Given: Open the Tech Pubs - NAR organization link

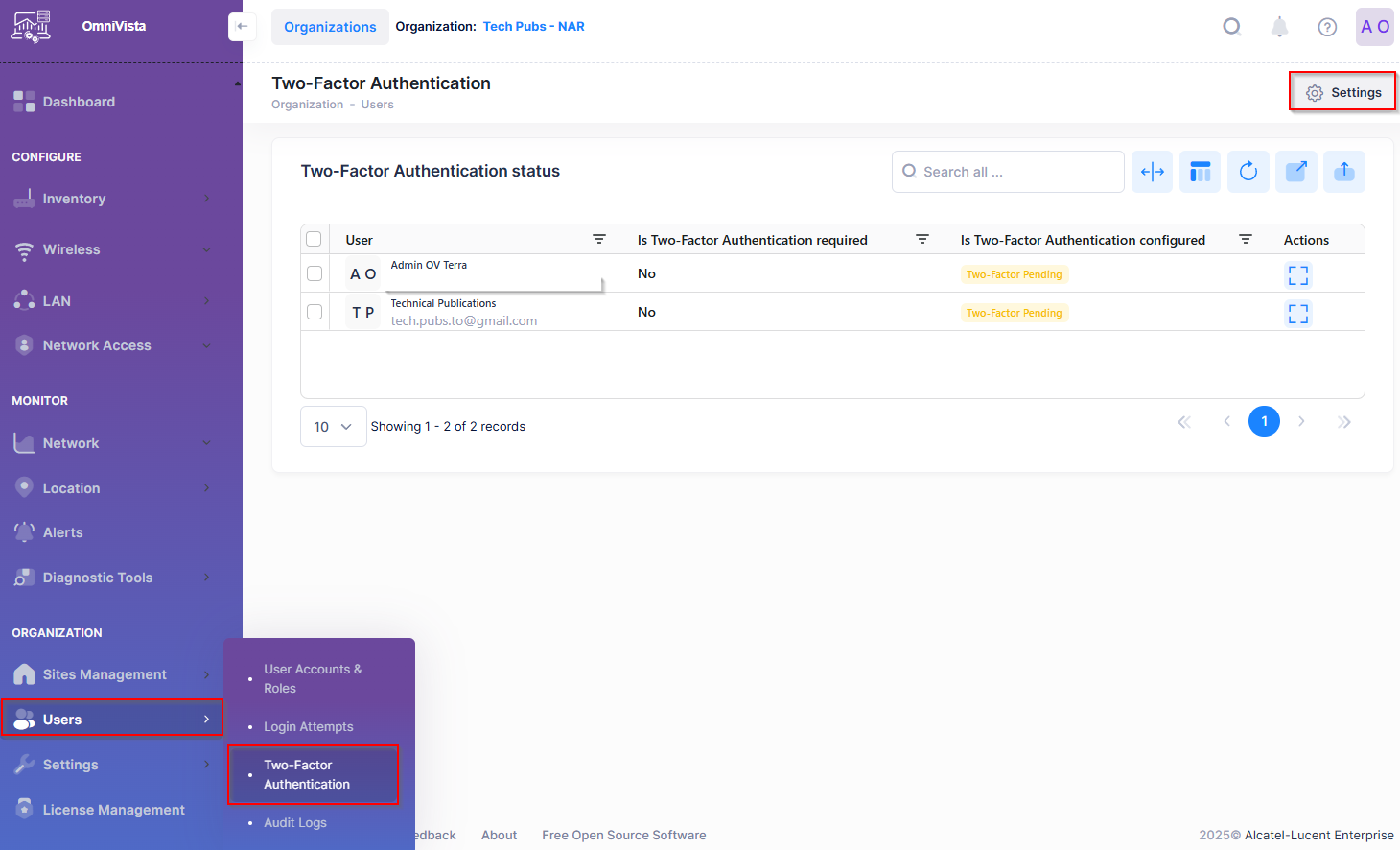Looking at the screenshot, I should coord(533,27).
